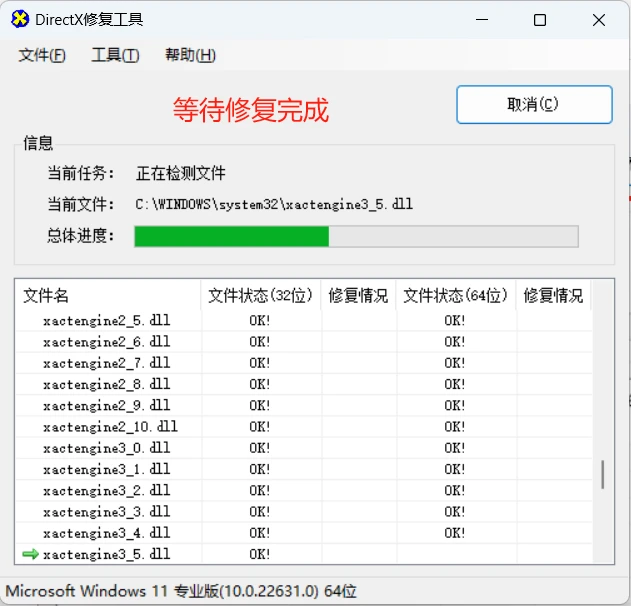Maximize the DirectX修复工具 window

click(540, 20)
